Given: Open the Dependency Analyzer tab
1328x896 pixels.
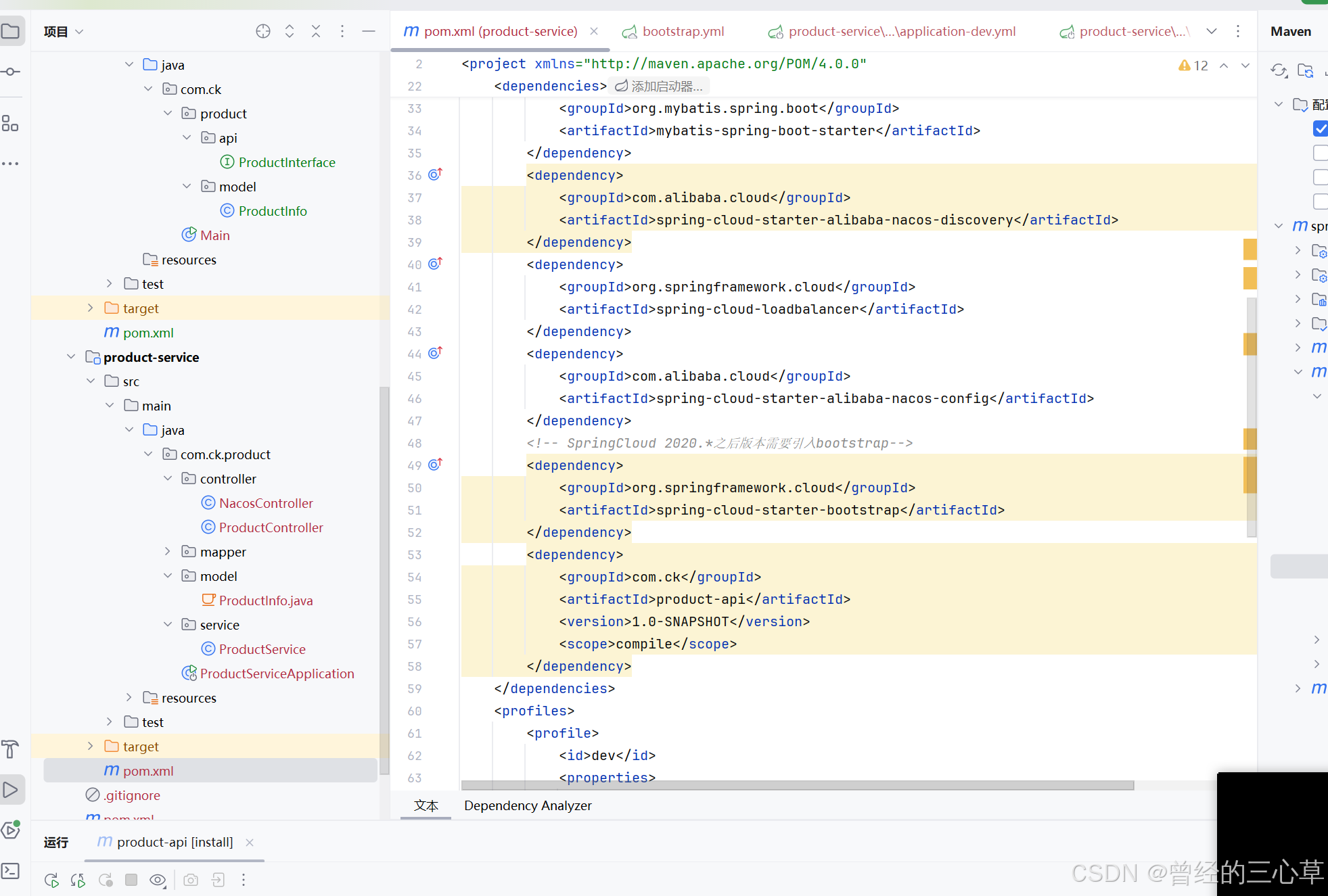Looking at the screenshot, I should tap(528, 805).
